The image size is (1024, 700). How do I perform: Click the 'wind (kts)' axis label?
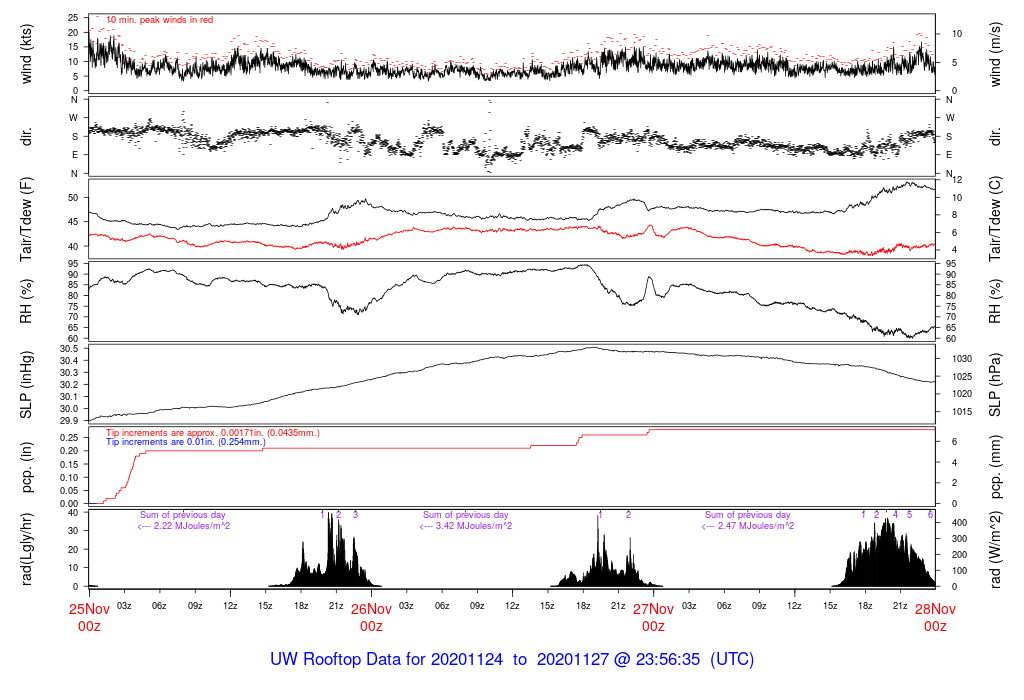pos(26,54)
